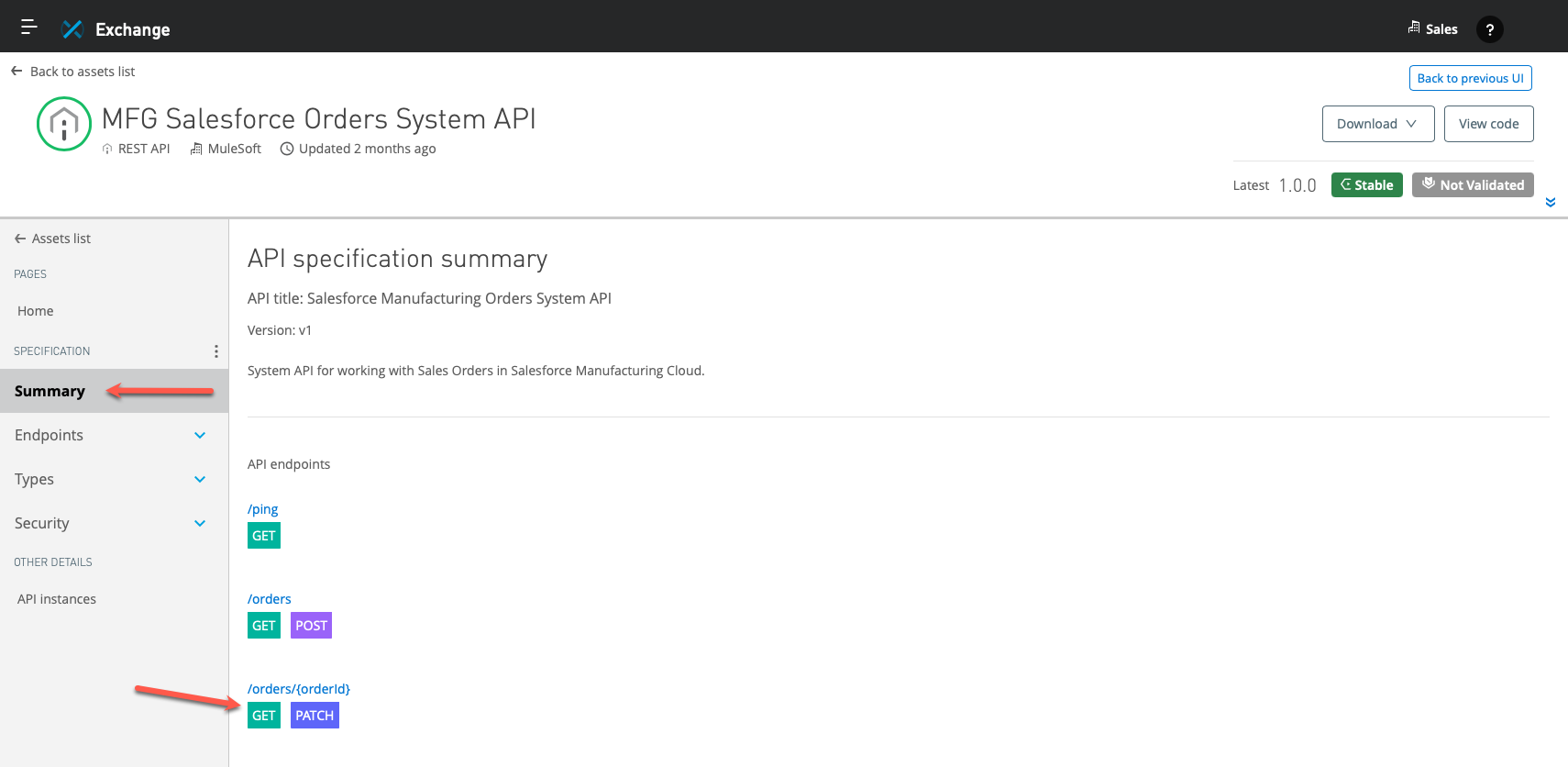
Task: Click the Version: v1 text
Action: pos(280,330)
